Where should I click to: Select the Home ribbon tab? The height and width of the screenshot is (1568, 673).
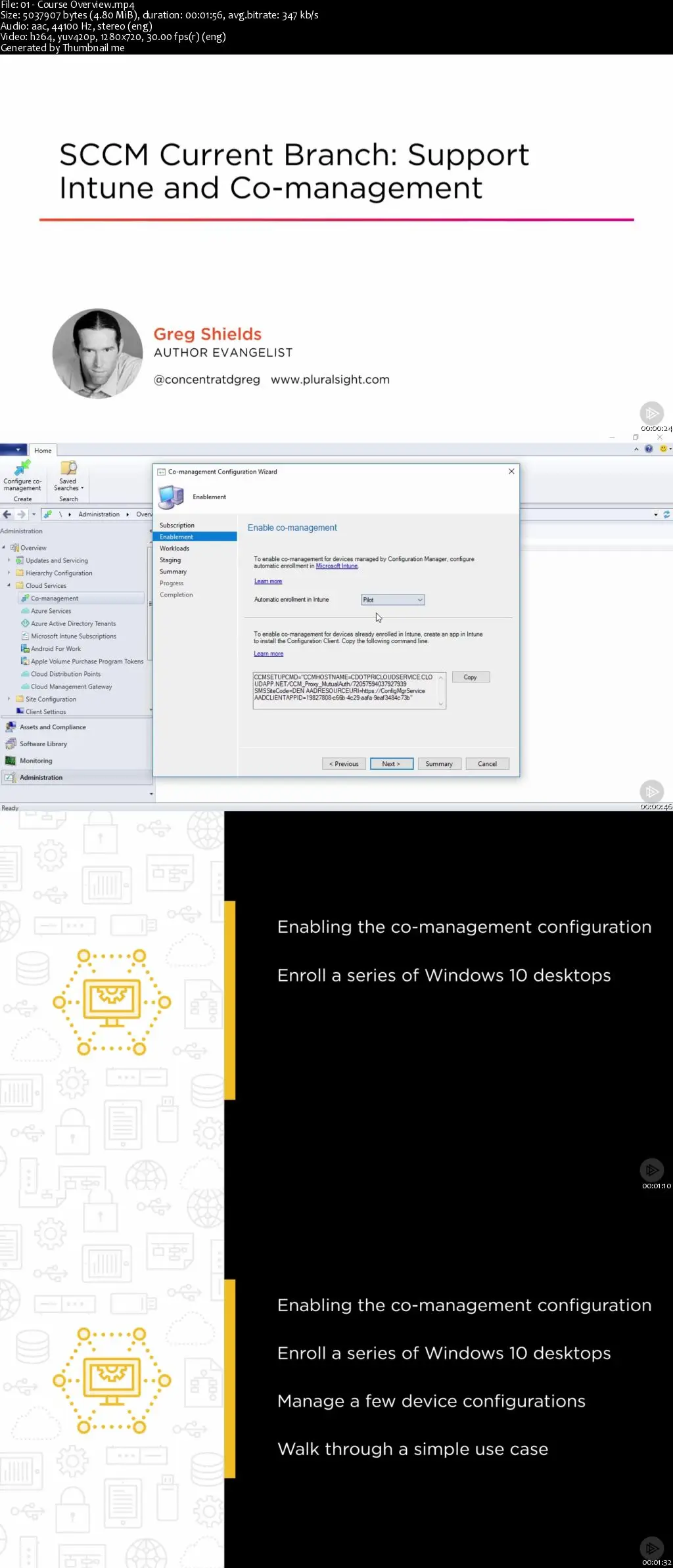(x=43, y=451)
